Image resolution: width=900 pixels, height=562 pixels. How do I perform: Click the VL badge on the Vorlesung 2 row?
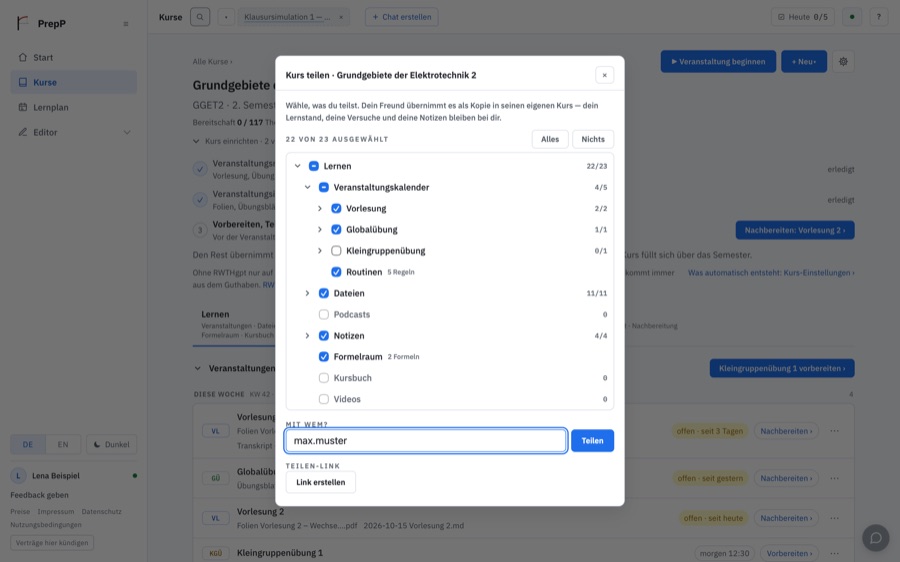coord(215,518)
